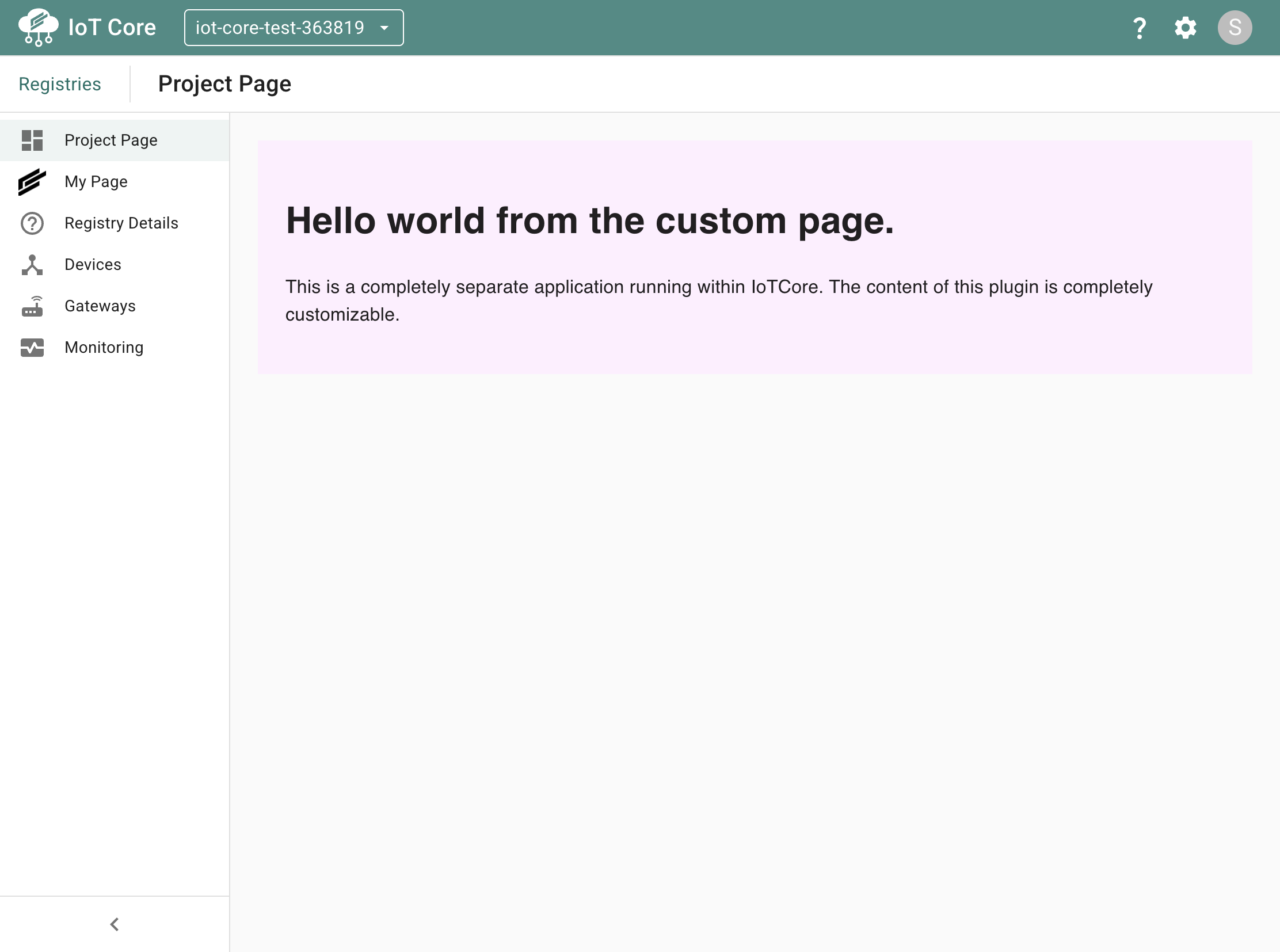Viewport: 1280px width, 952px height.
Task: Click the Gateways router icon
Action: tap(32, 306)
